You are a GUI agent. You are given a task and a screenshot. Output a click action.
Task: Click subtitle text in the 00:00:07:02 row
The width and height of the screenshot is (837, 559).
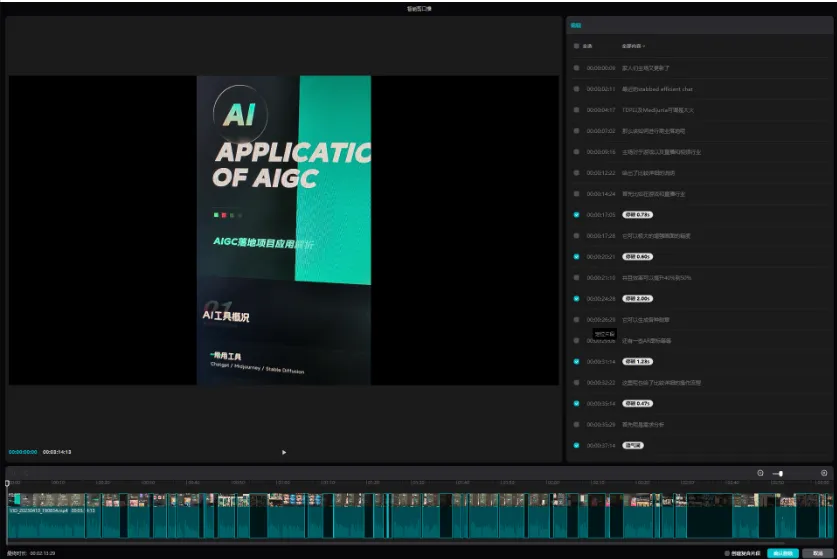[653, 131]
